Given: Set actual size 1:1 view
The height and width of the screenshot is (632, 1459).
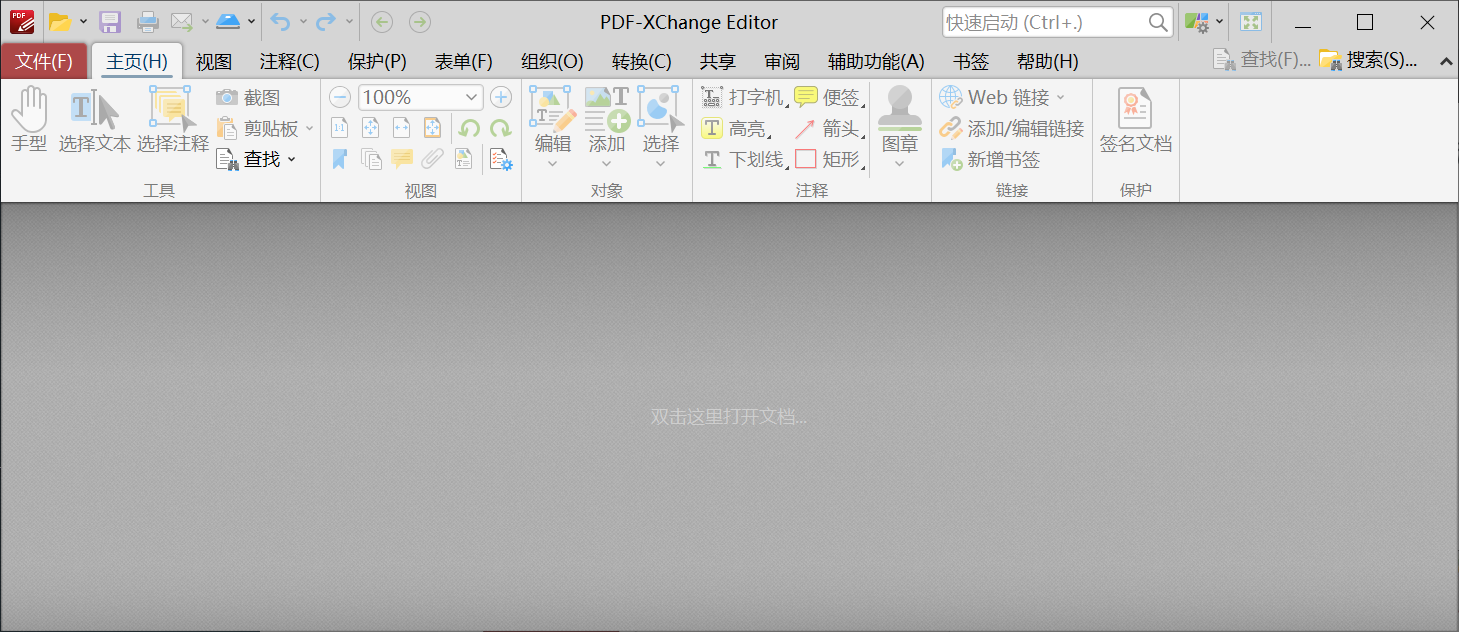Looking at the screenshot, I should [x=340, y=128].
